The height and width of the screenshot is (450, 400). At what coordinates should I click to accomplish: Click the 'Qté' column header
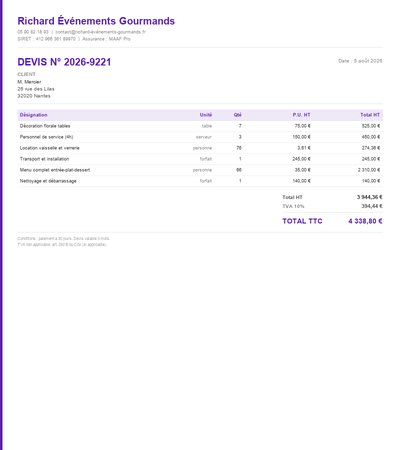point(237,115)
